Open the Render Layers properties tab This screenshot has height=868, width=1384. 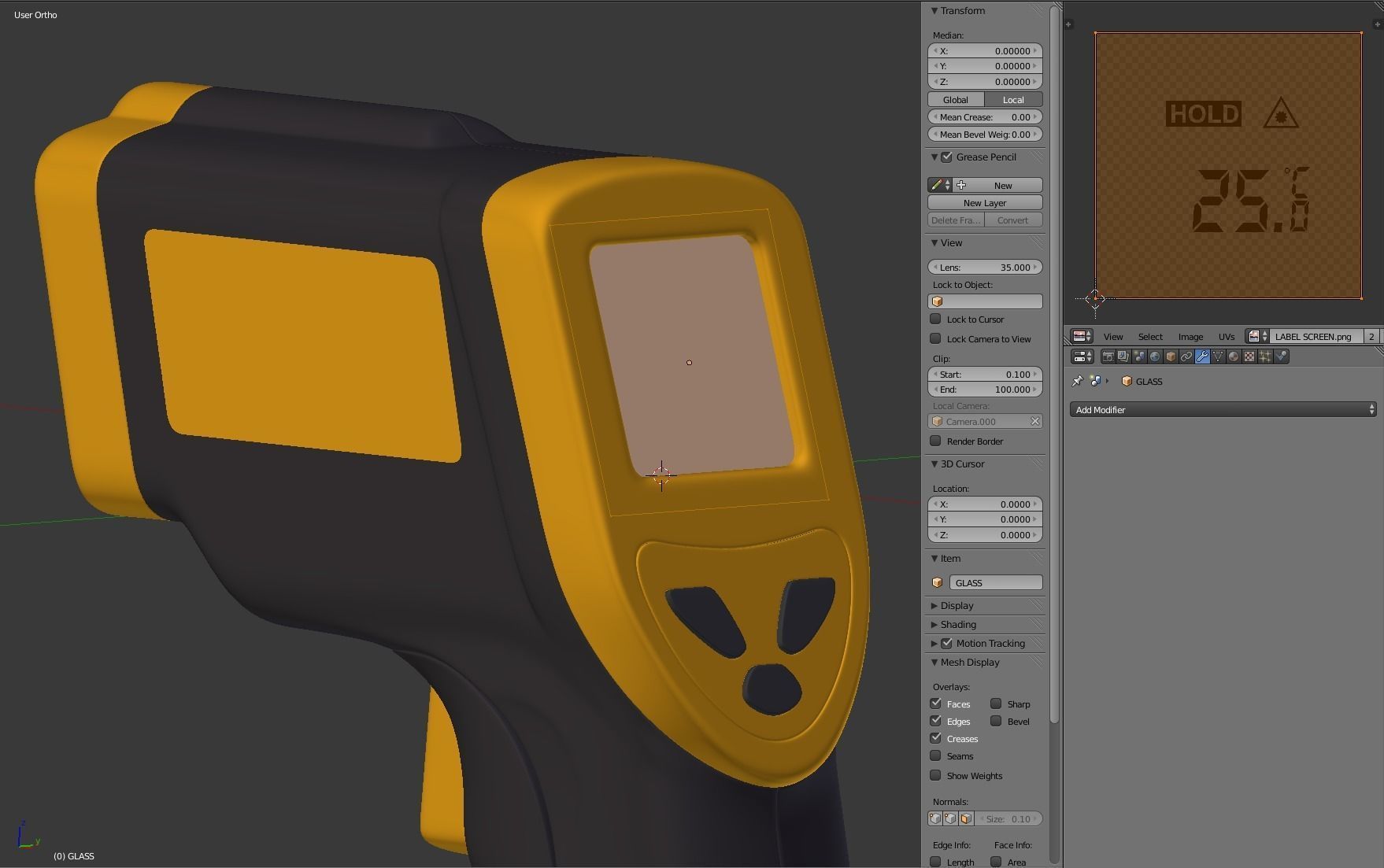(x=1123, y=356)
